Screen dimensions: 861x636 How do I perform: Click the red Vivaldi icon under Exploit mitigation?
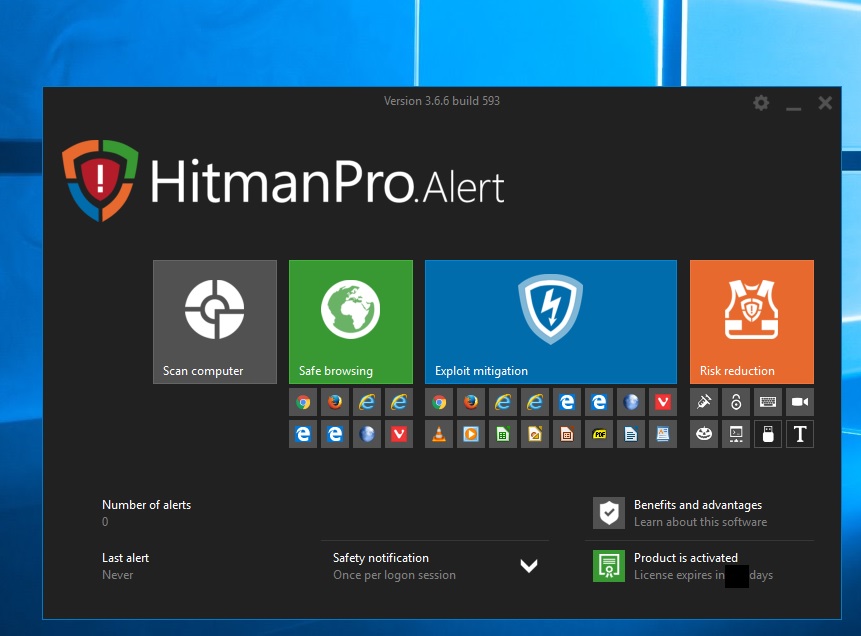(x=663, y=403)
